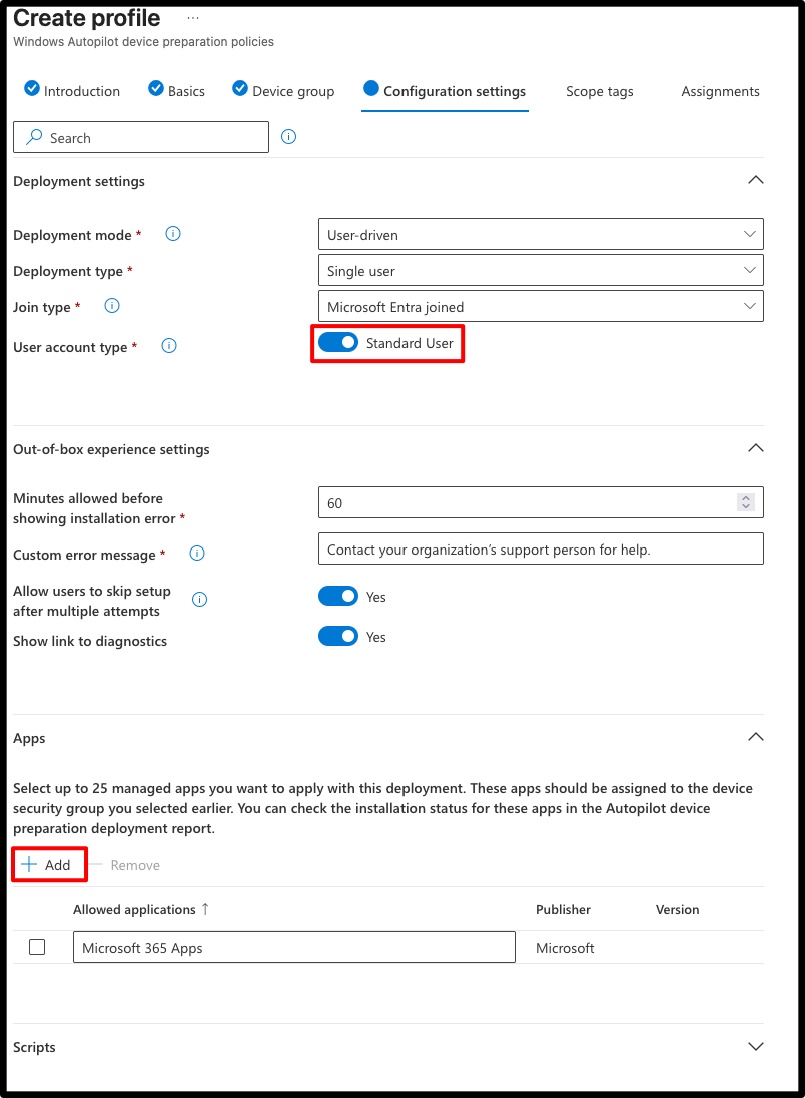Open the Join type dropdown

(540, 307)
